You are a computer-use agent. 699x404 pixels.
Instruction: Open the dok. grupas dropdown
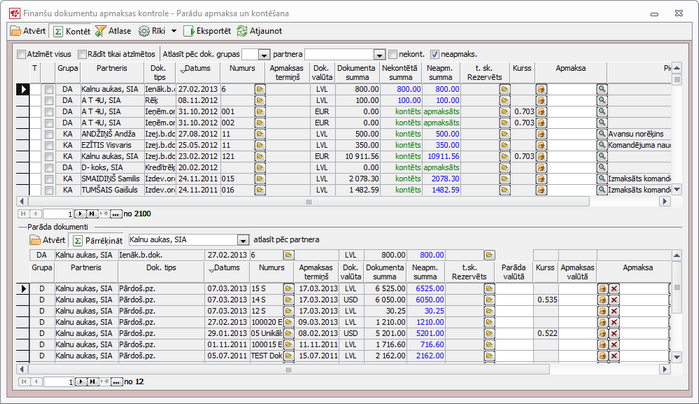click(264, 55)
